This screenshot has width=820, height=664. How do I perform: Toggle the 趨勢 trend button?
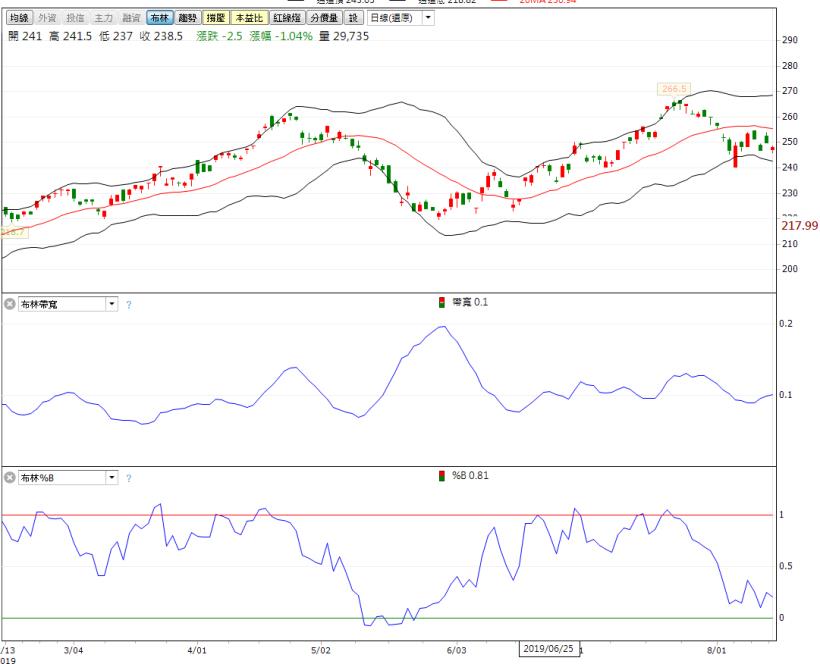click(x=187, y=18)
